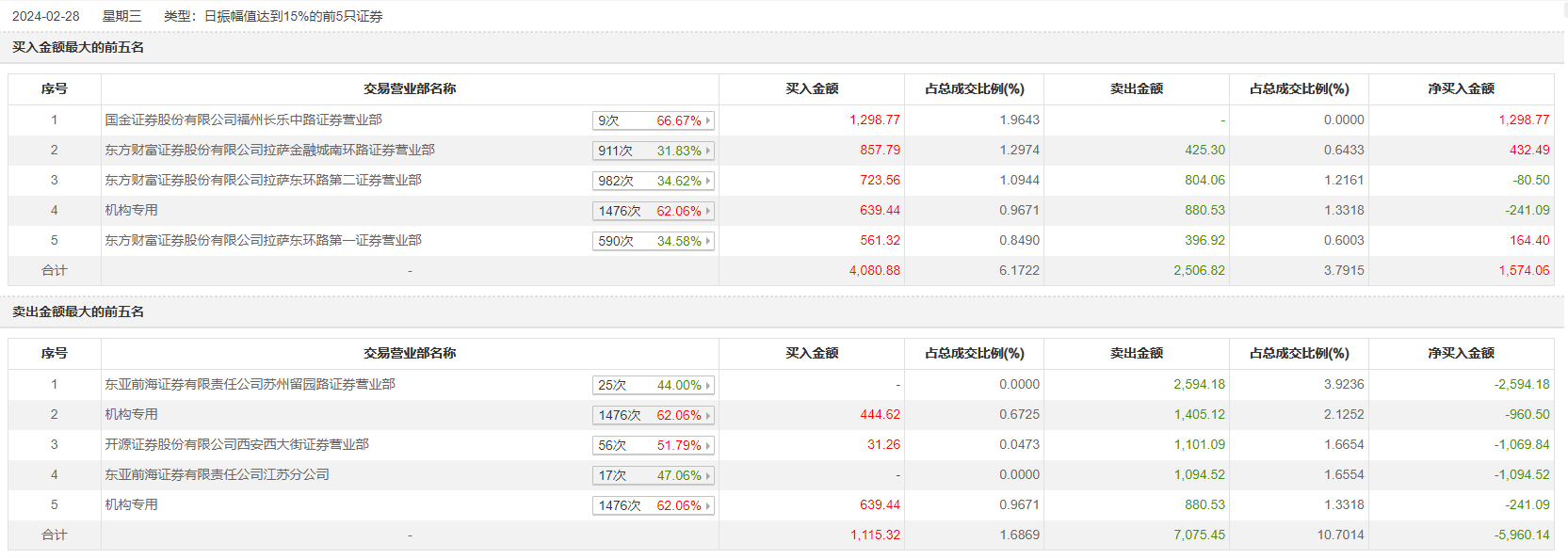The height and width of the screenshot is (559, 1568).
Task: Open 东方财富拉萨东环路第二证券营业部 link
Action: click(263, 180)
